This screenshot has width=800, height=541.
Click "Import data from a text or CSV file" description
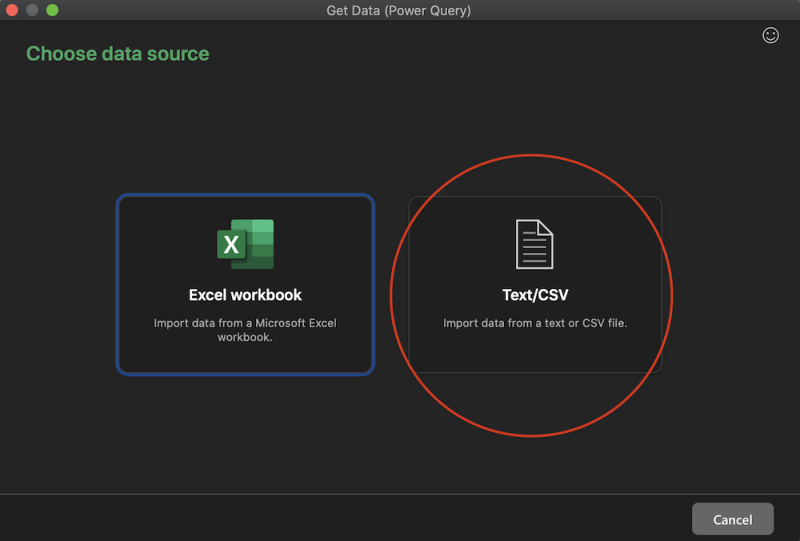click(535, 323)
